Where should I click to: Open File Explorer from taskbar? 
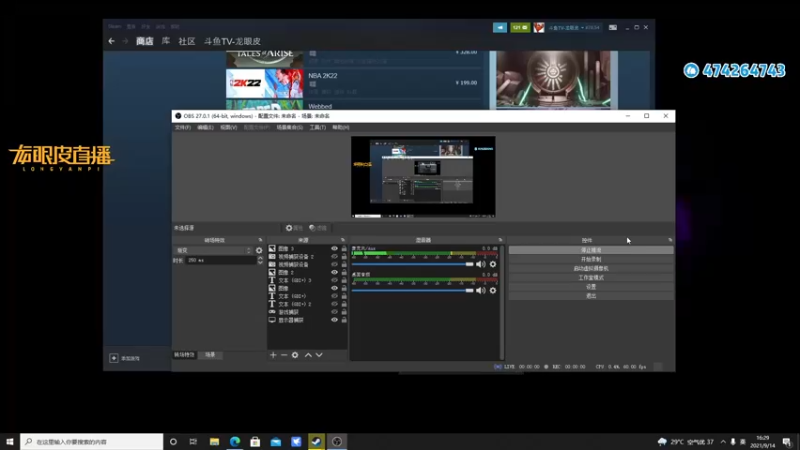[x=214, y=441]
